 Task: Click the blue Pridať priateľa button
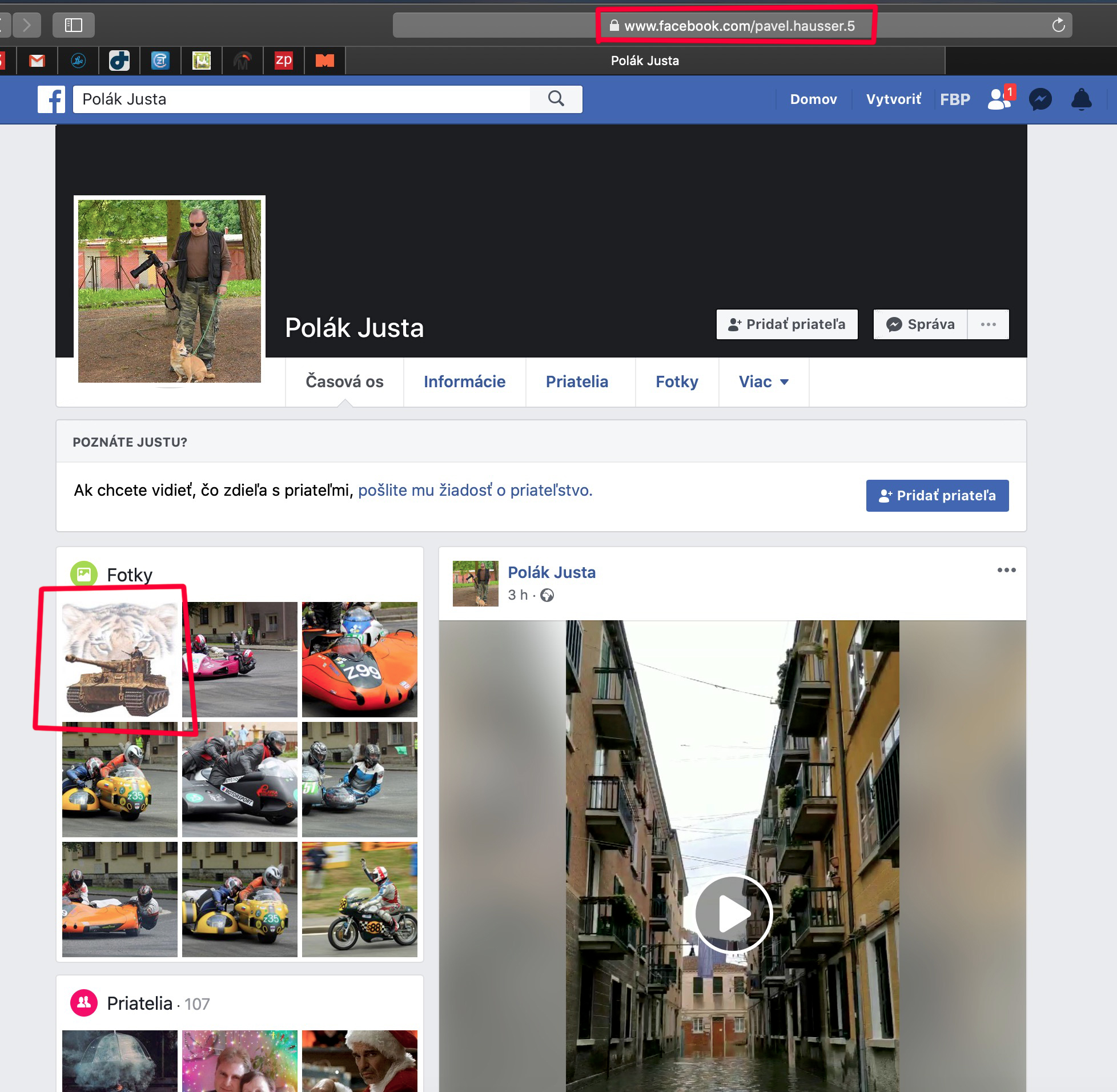point(937,496)
